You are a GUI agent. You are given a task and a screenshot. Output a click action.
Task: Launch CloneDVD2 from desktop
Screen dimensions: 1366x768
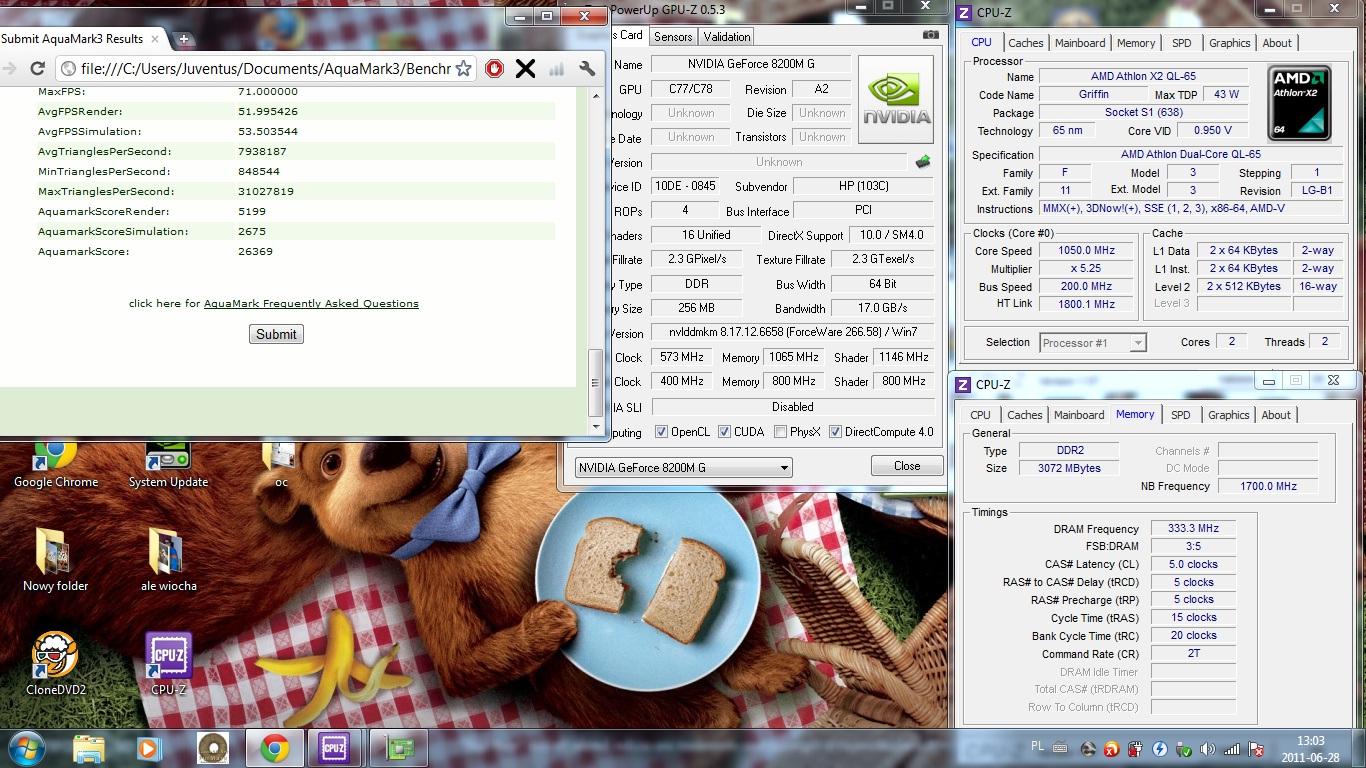(x=56, y=663)
